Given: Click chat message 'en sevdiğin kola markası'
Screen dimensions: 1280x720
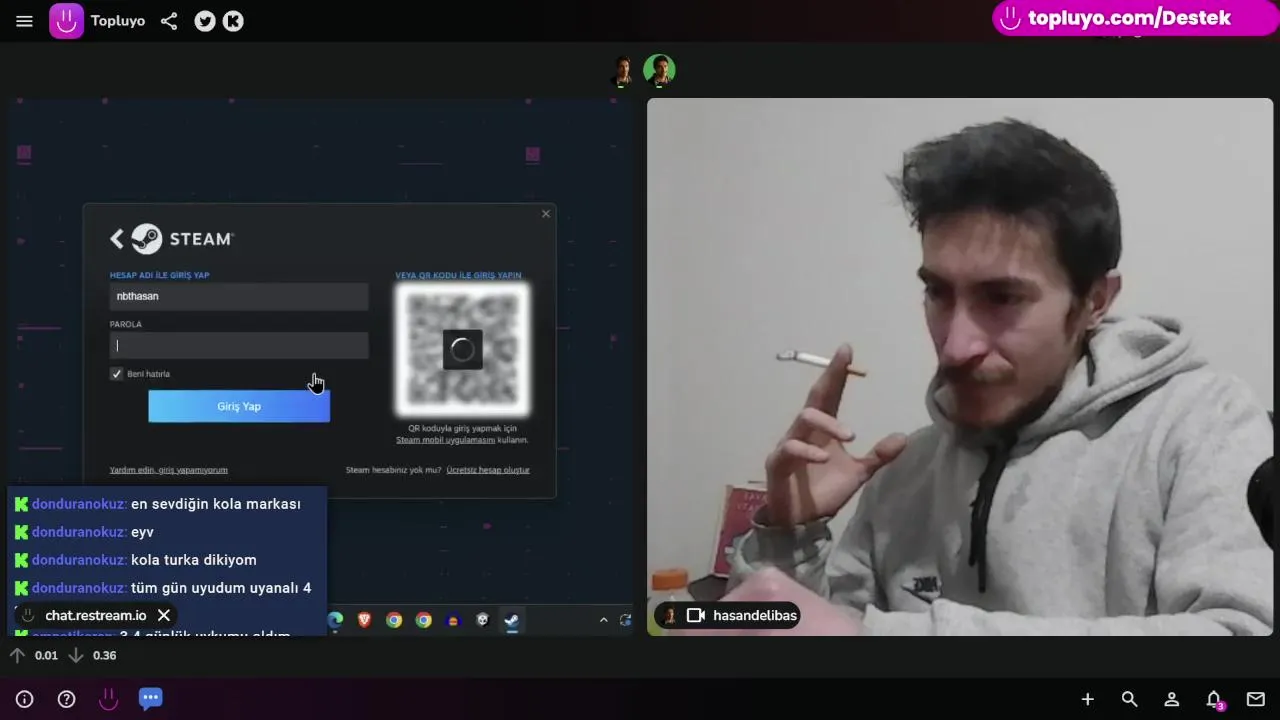Looking at the screenshot, I should [216, 504].
